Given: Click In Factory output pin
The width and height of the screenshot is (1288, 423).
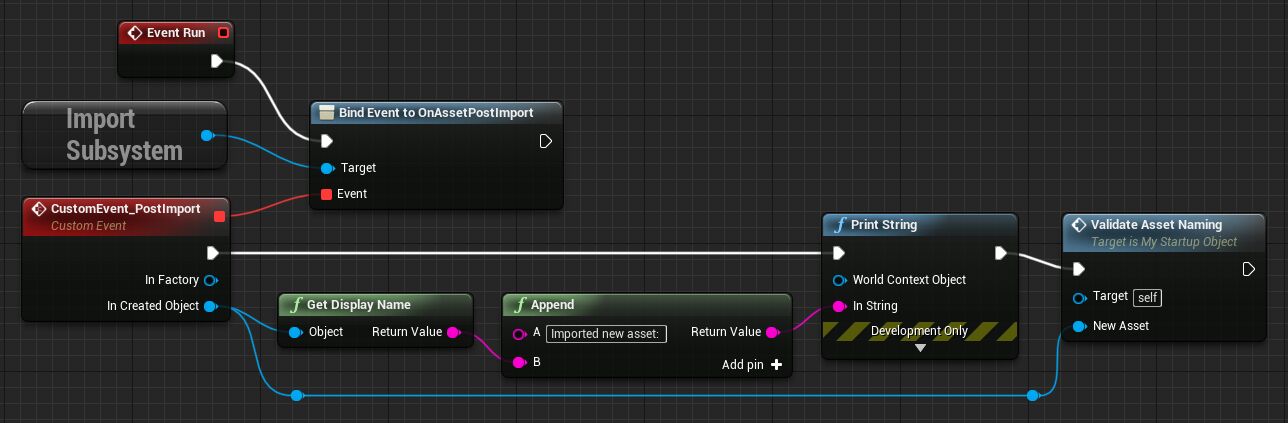Looking at the screenshot, I should click(210, 280).
